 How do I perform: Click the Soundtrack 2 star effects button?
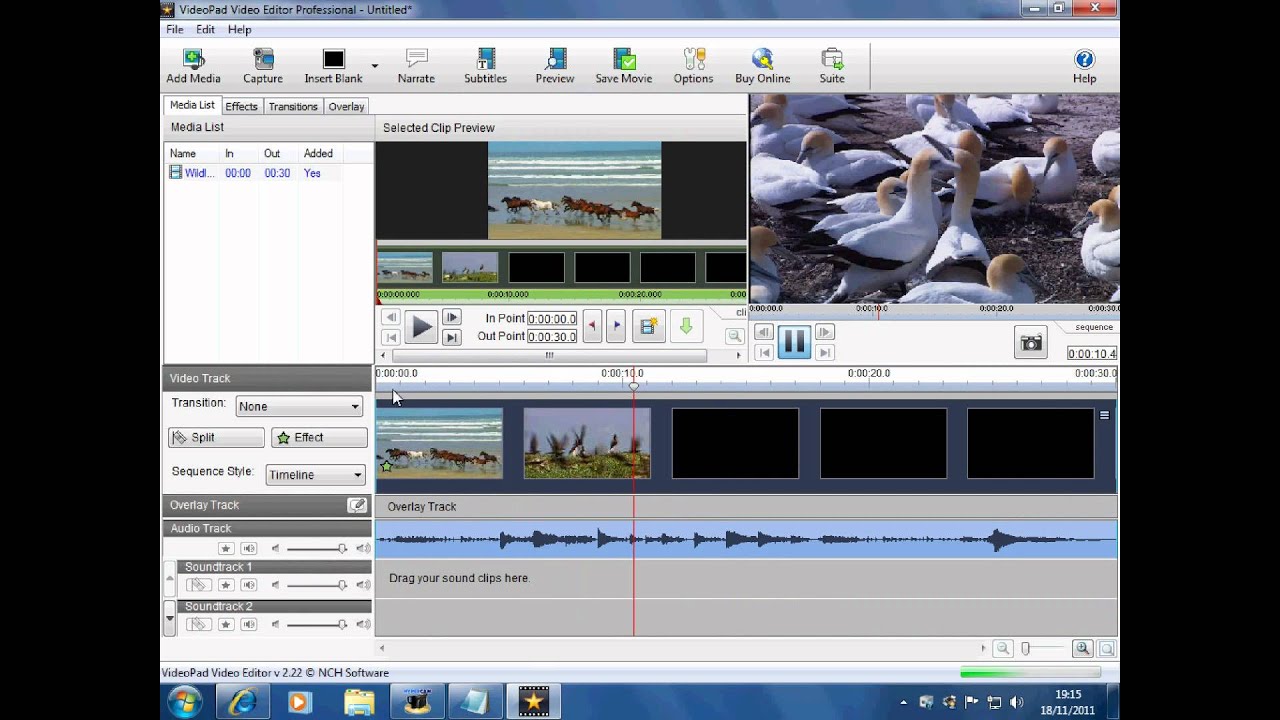pos(226,624)
